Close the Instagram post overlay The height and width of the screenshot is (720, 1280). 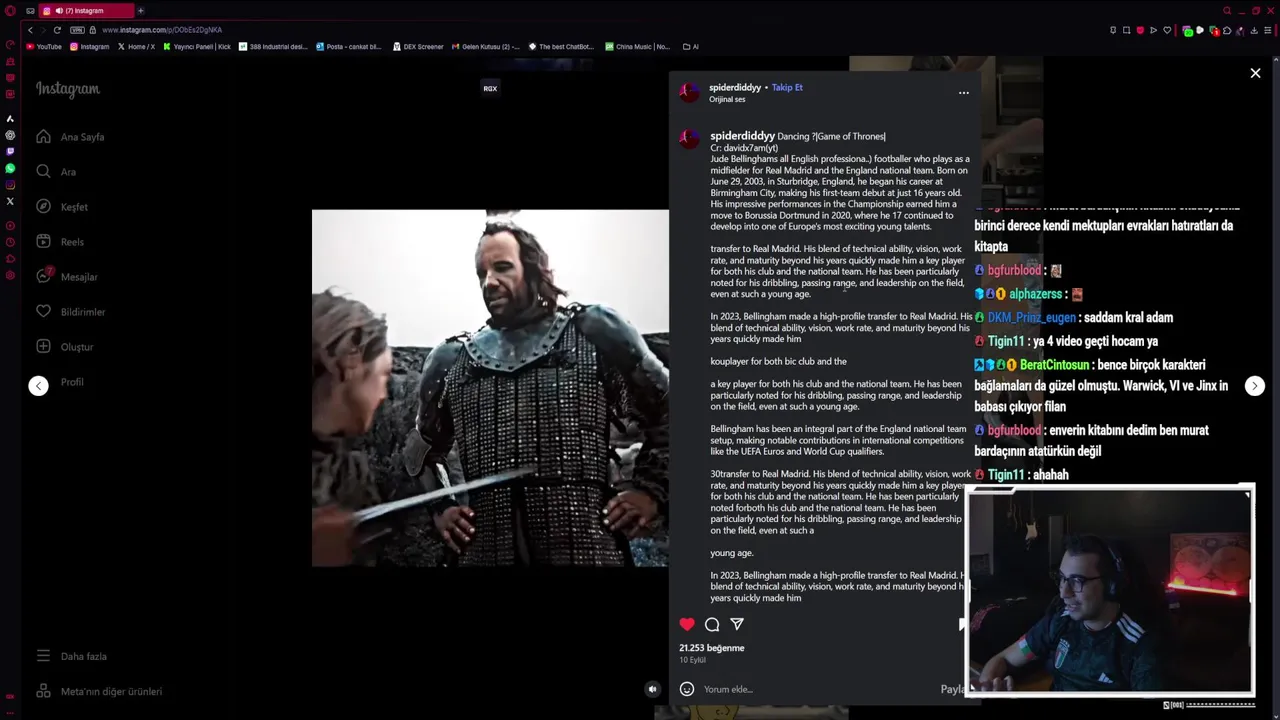click(1255, 73)
